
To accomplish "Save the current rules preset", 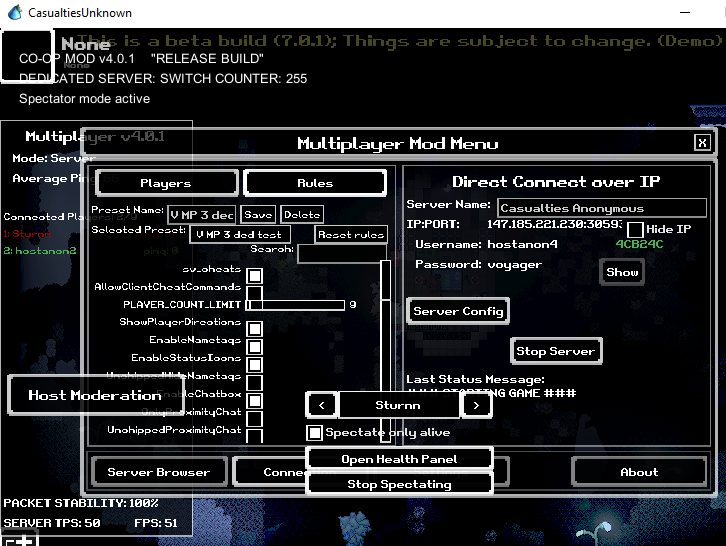I will (x=258, y=215).
